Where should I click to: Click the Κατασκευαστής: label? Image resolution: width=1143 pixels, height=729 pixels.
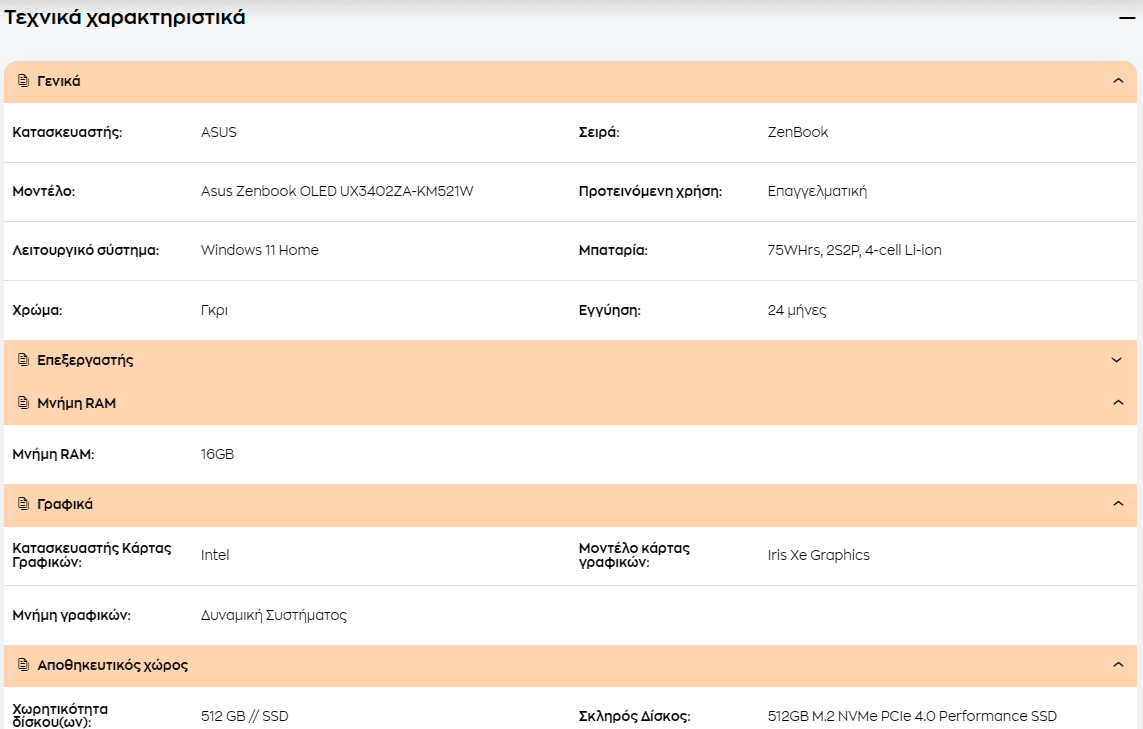click(x=67, y=132)
